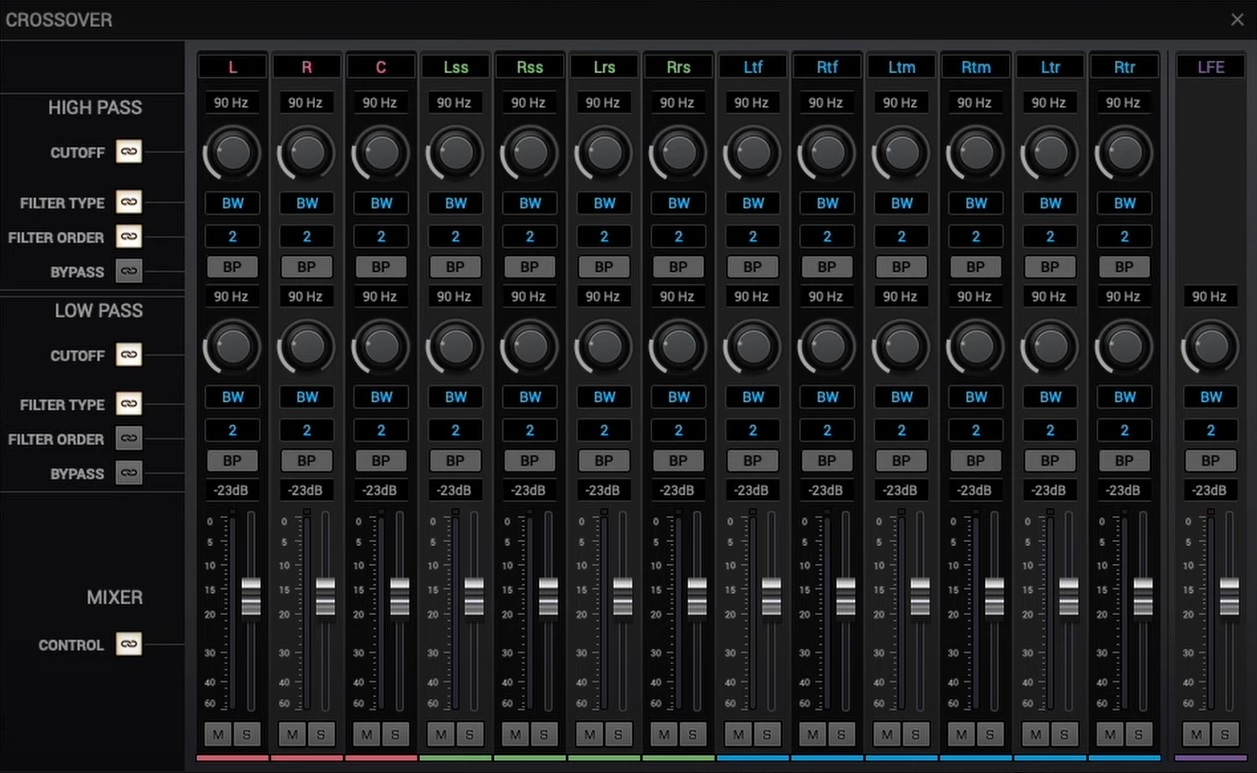This screenshot has height=773, width=1257.
Task: Click Ltr channel low pass cutoff knob
Action: point(1050,346)
